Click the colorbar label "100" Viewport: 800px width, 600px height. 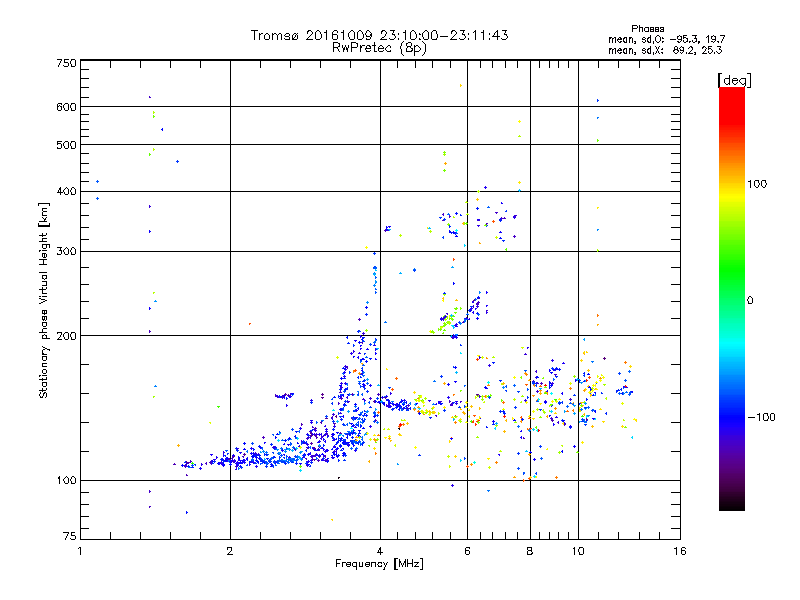[757, 184]
